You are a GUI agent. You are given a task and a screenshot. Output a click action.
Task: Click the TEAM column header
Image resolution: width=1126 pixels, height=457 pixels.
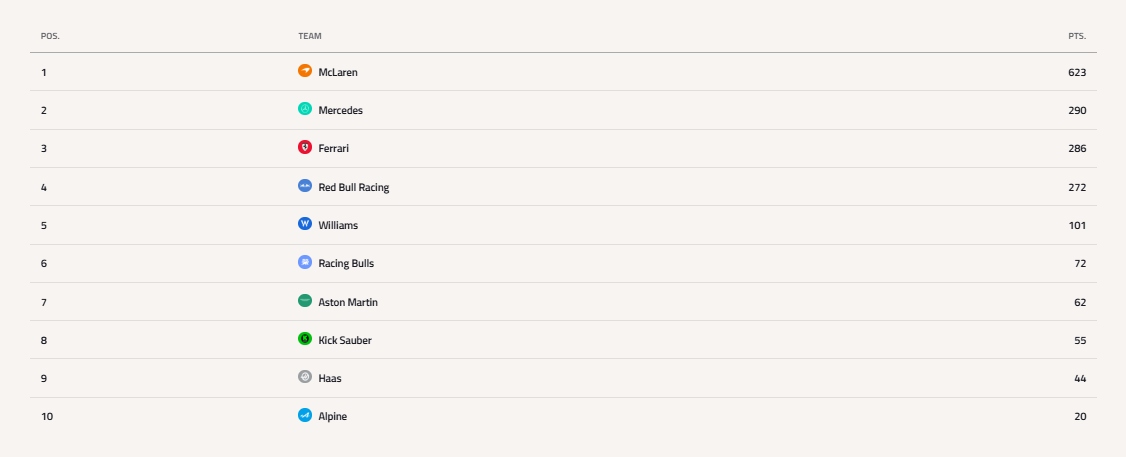pos(310,36)
